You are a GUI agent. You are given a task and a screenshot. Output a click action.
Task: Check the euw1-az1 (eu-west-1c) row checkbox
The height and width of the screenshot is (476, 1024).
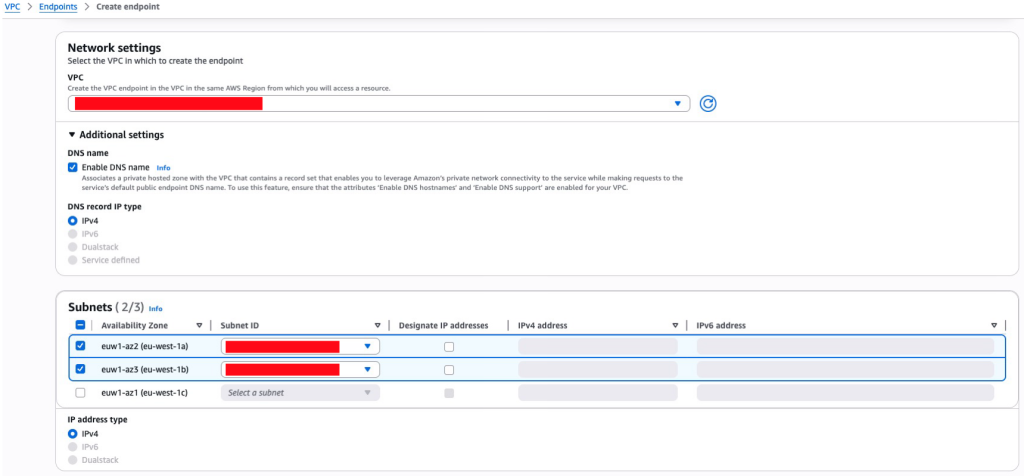tap(81, 393)
